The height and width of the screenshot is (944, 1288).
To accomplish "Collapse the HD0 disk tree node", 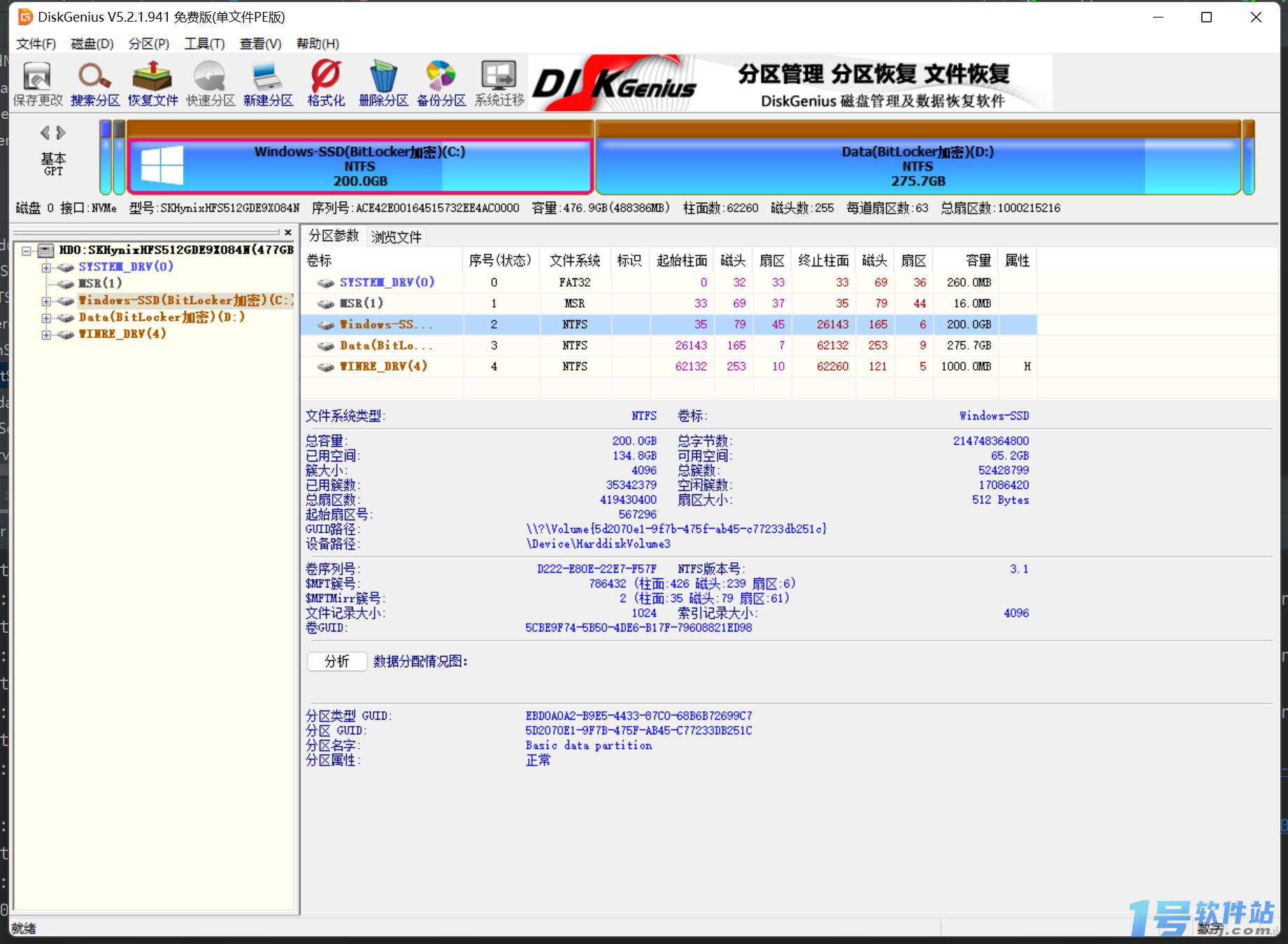I will [26, 250].
